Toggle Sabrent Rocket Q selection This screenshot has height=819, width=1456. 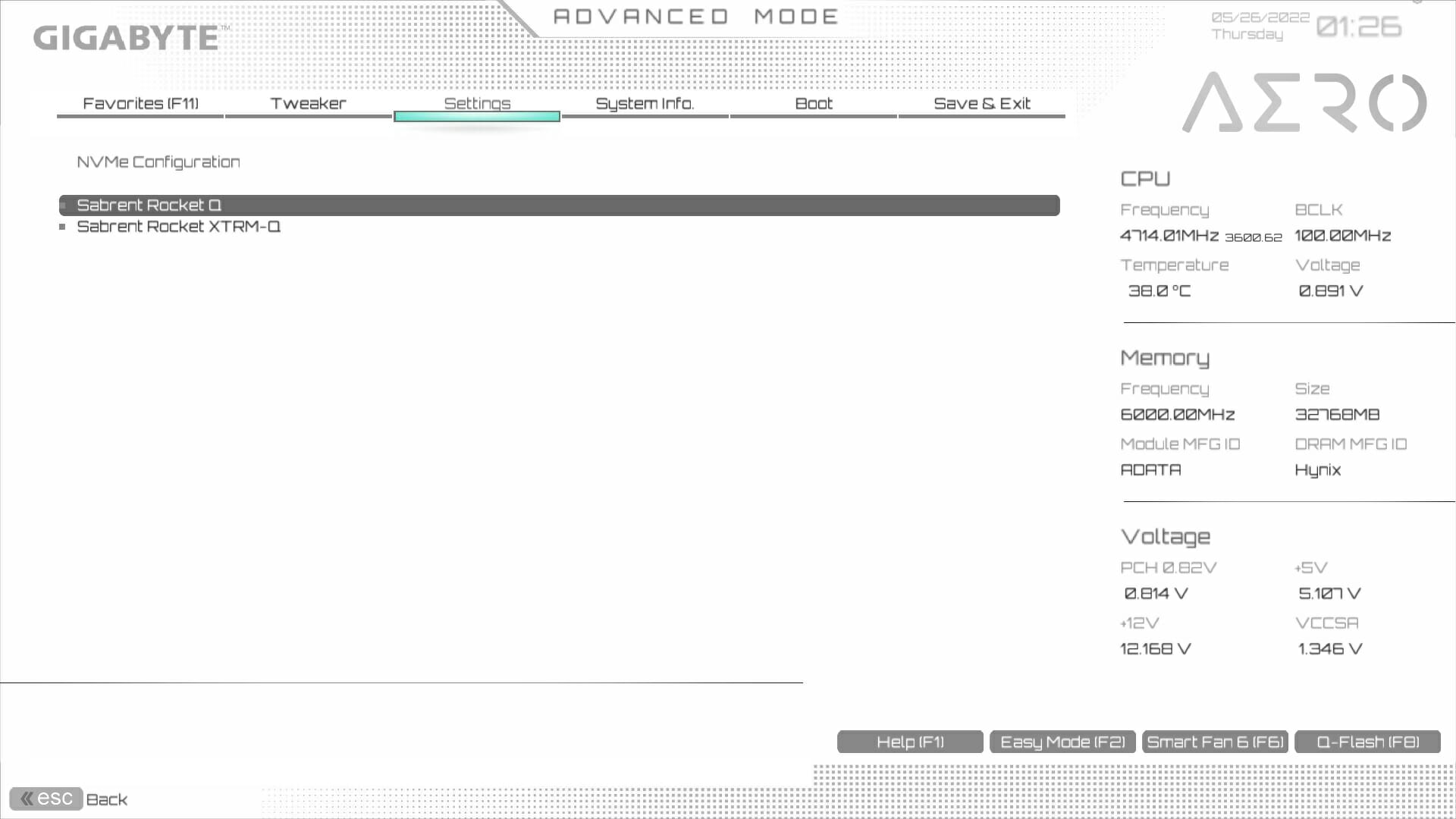pos(559,204)
